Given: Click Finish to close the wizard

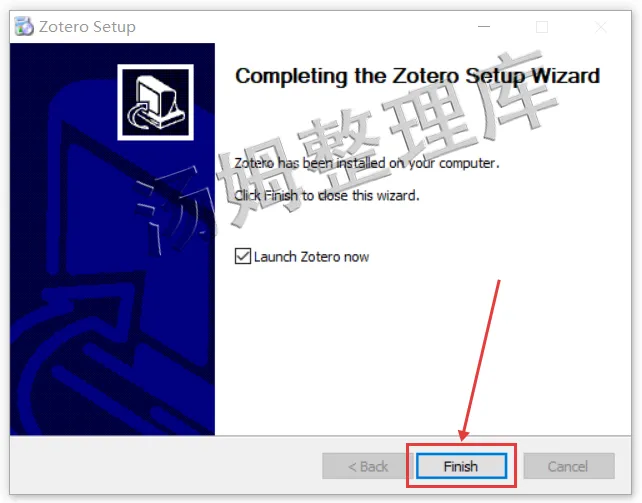Looking at the screenshot, I should click(x=461, y=466).
